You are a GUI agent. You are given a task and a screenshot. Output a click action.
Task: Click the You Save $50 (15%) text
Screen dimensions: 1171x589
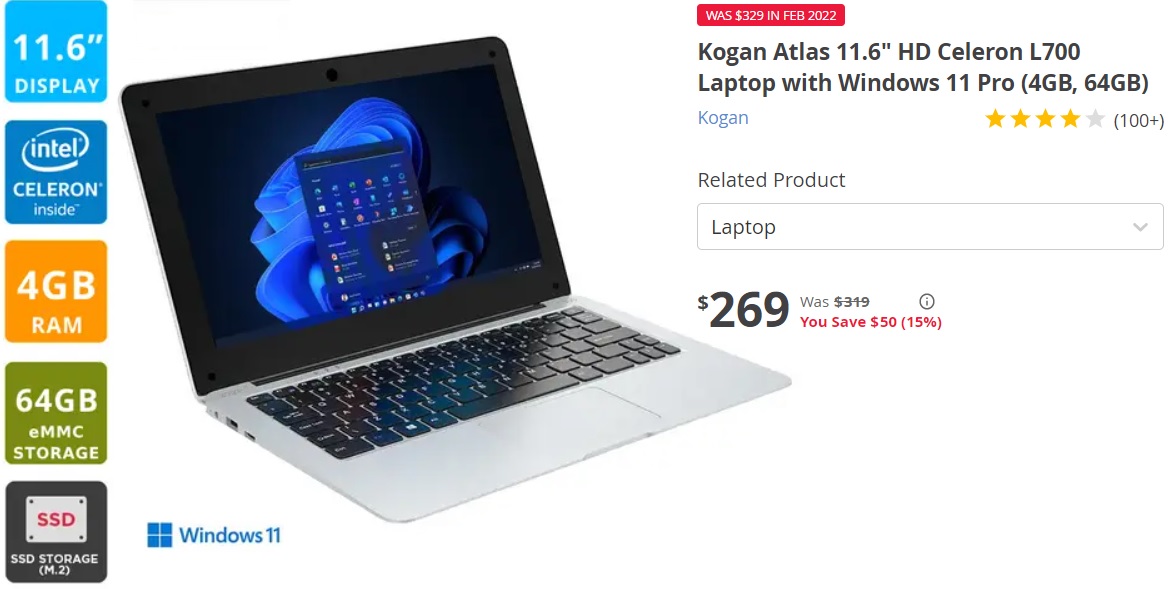(871, 322)
